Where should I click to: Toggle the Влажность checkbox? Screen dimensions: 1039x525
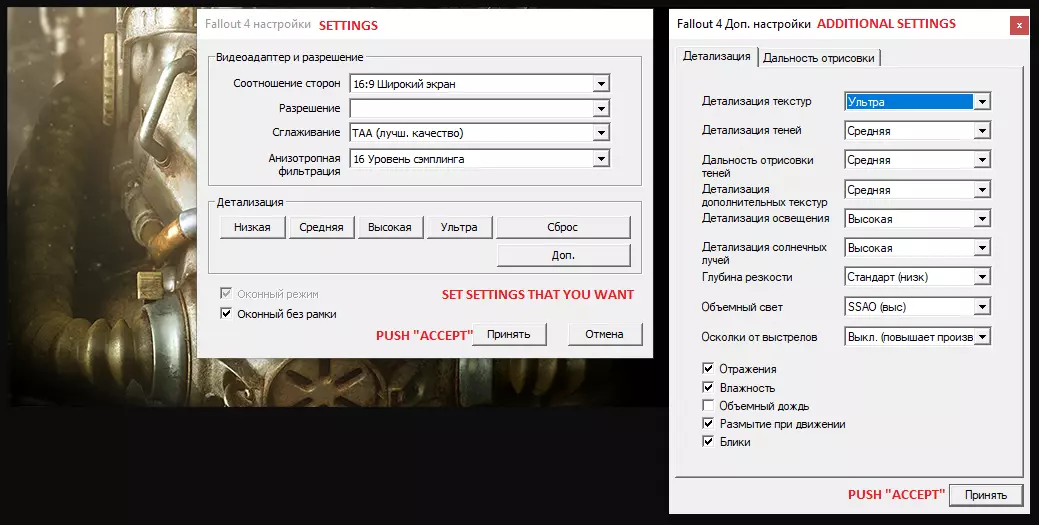[708, 387]
